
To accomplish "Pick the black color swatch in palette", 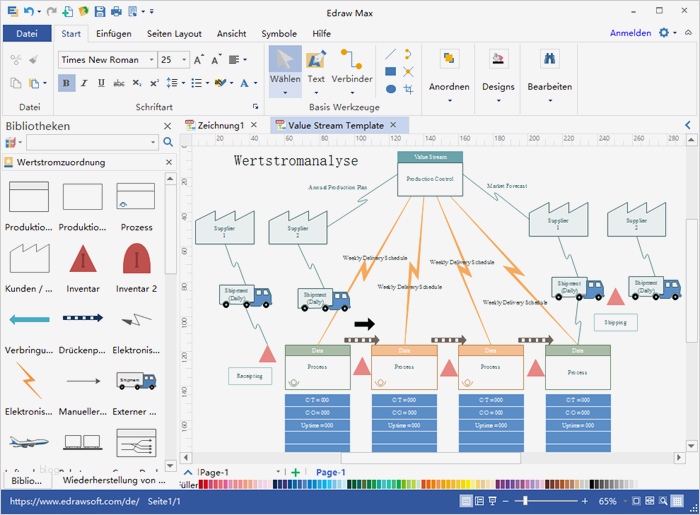I will tap(592, 484).
